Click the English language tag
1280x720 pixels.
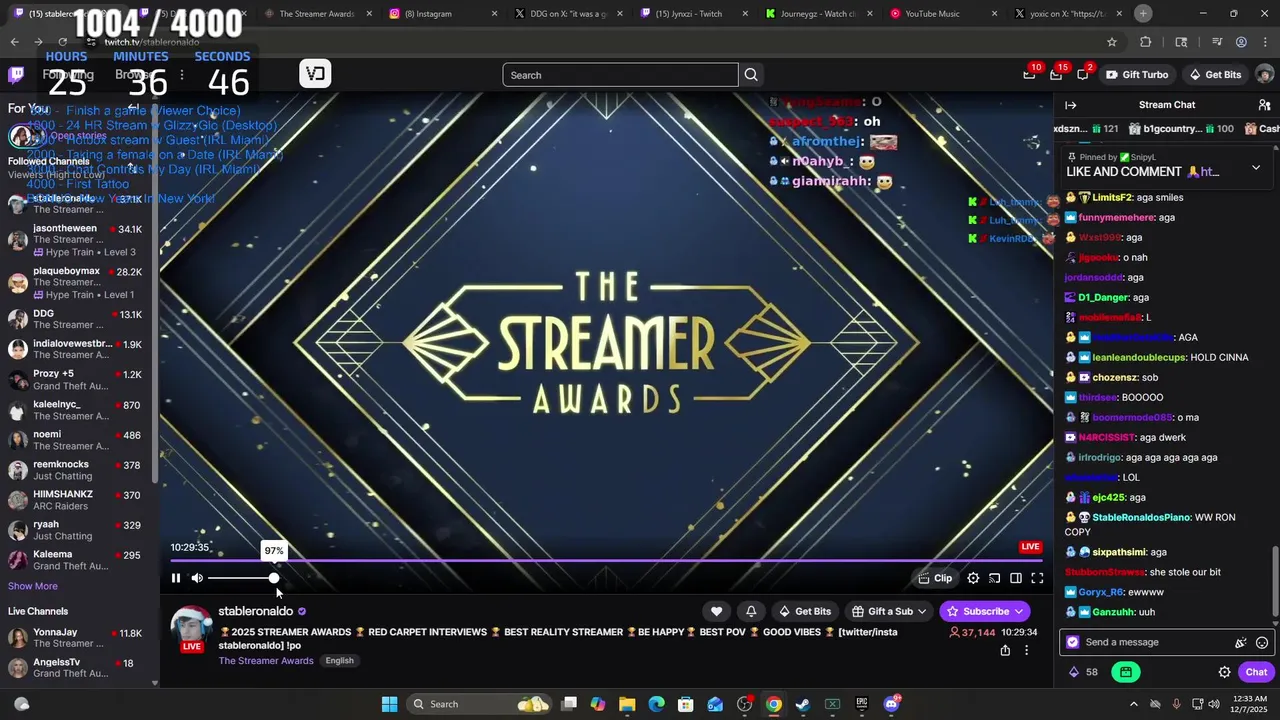(x=339, y=661)
